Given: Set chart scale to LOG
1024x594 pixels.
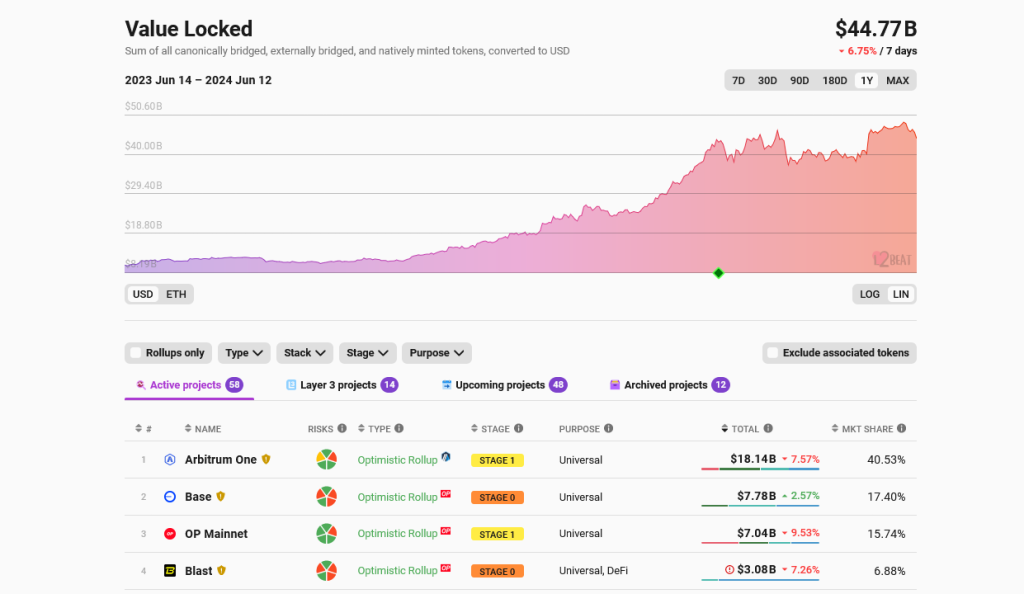Looking at the screenshot, I should tap(870, 294).
